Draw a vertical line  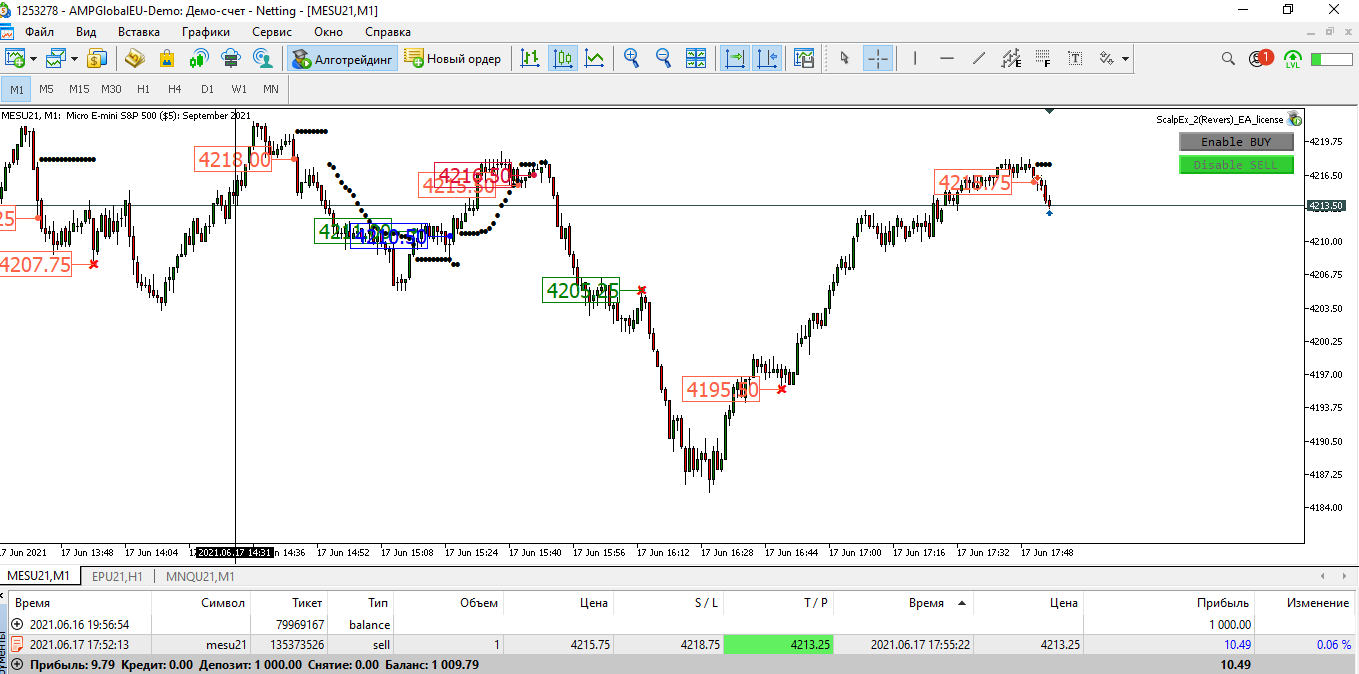914,59
